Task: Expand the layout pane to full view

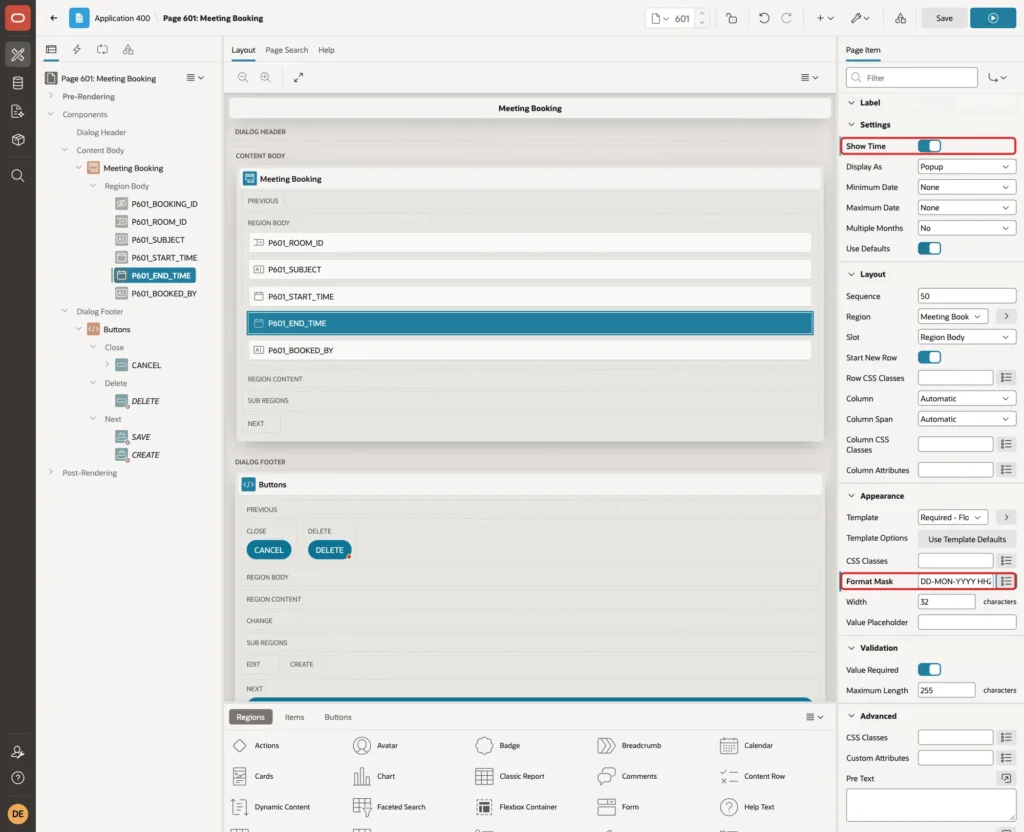Action: [298, 77]
